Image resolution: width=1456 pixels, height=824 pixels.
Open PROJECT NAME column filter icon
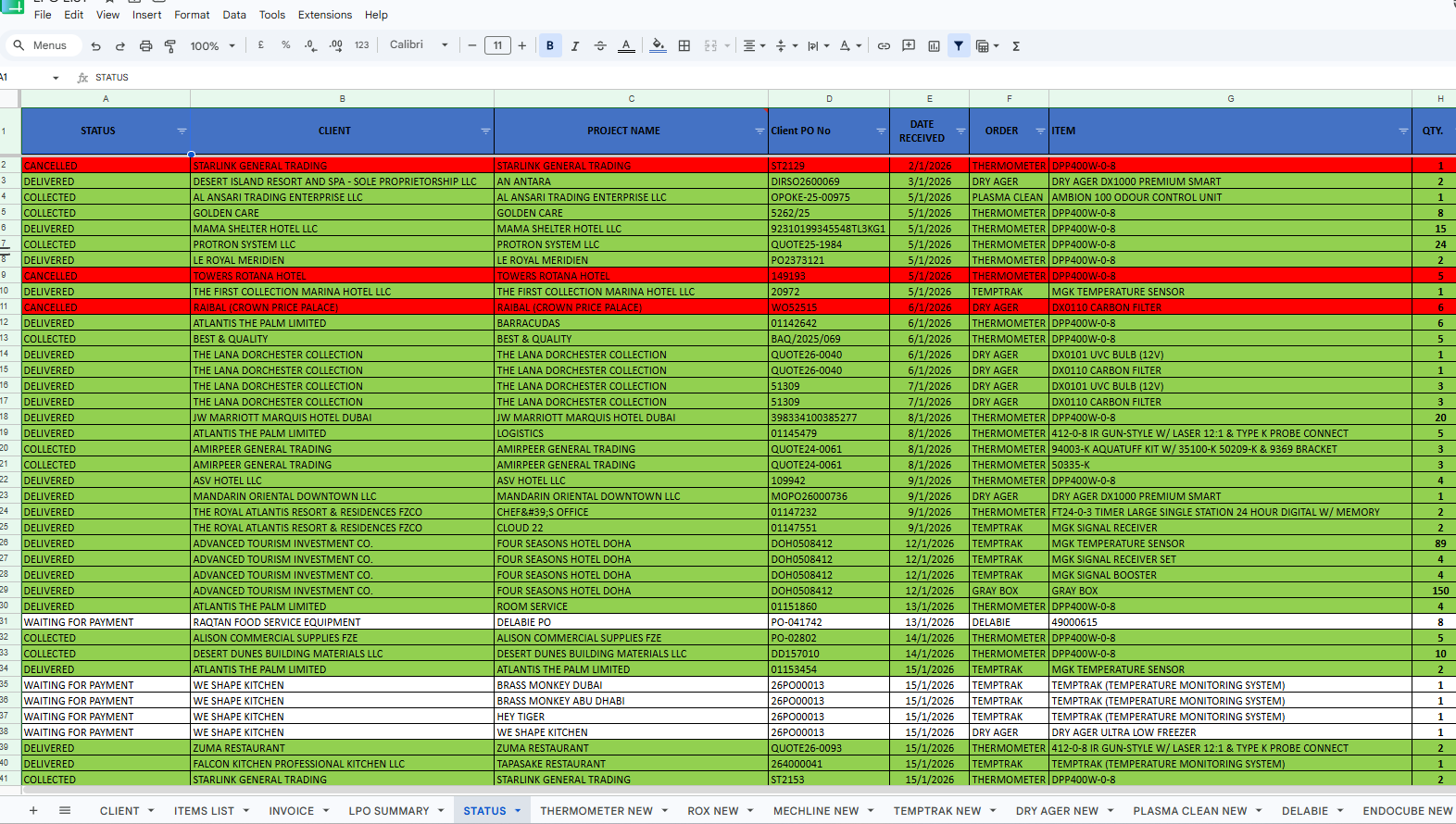[759, 131]
